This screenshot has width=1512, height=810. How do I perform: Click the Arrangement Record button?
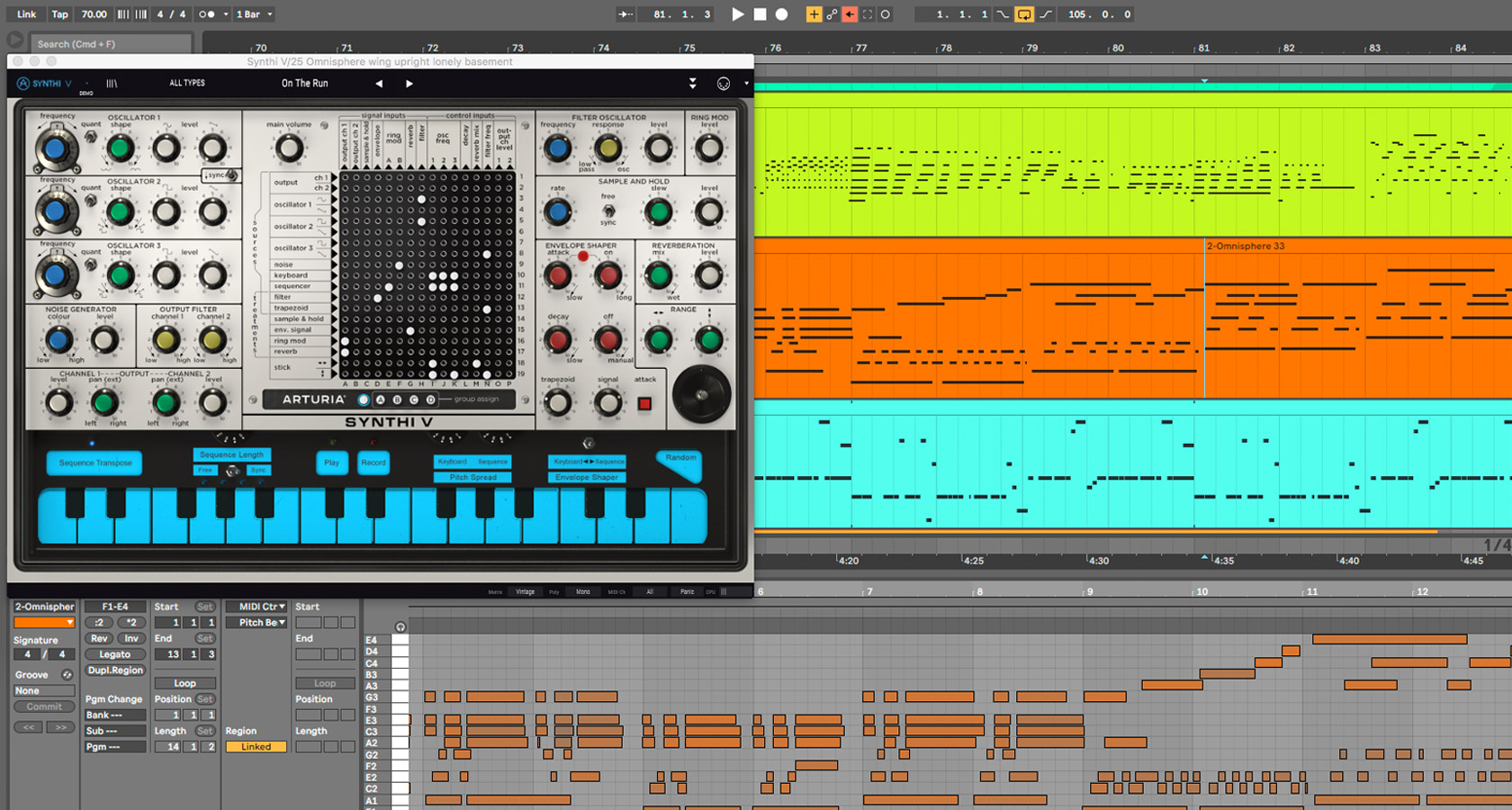[x=782, y=14]
